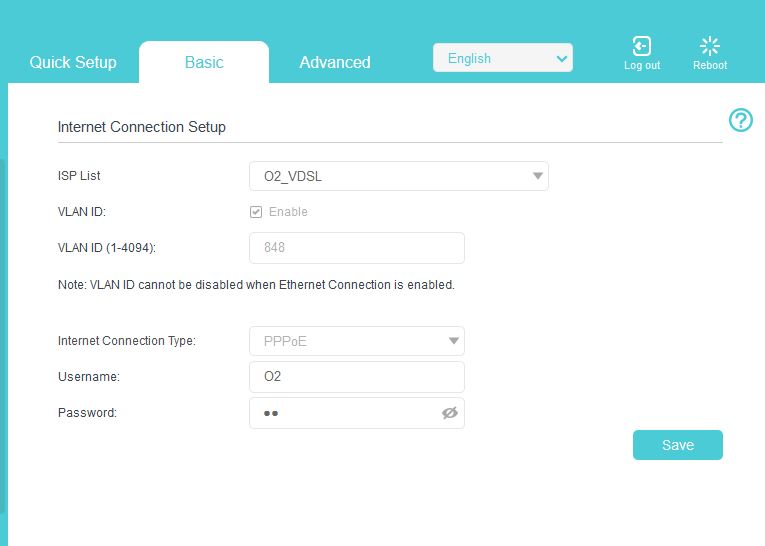Open help via the question mark icon
765x546 pixels.
(741, 121)
